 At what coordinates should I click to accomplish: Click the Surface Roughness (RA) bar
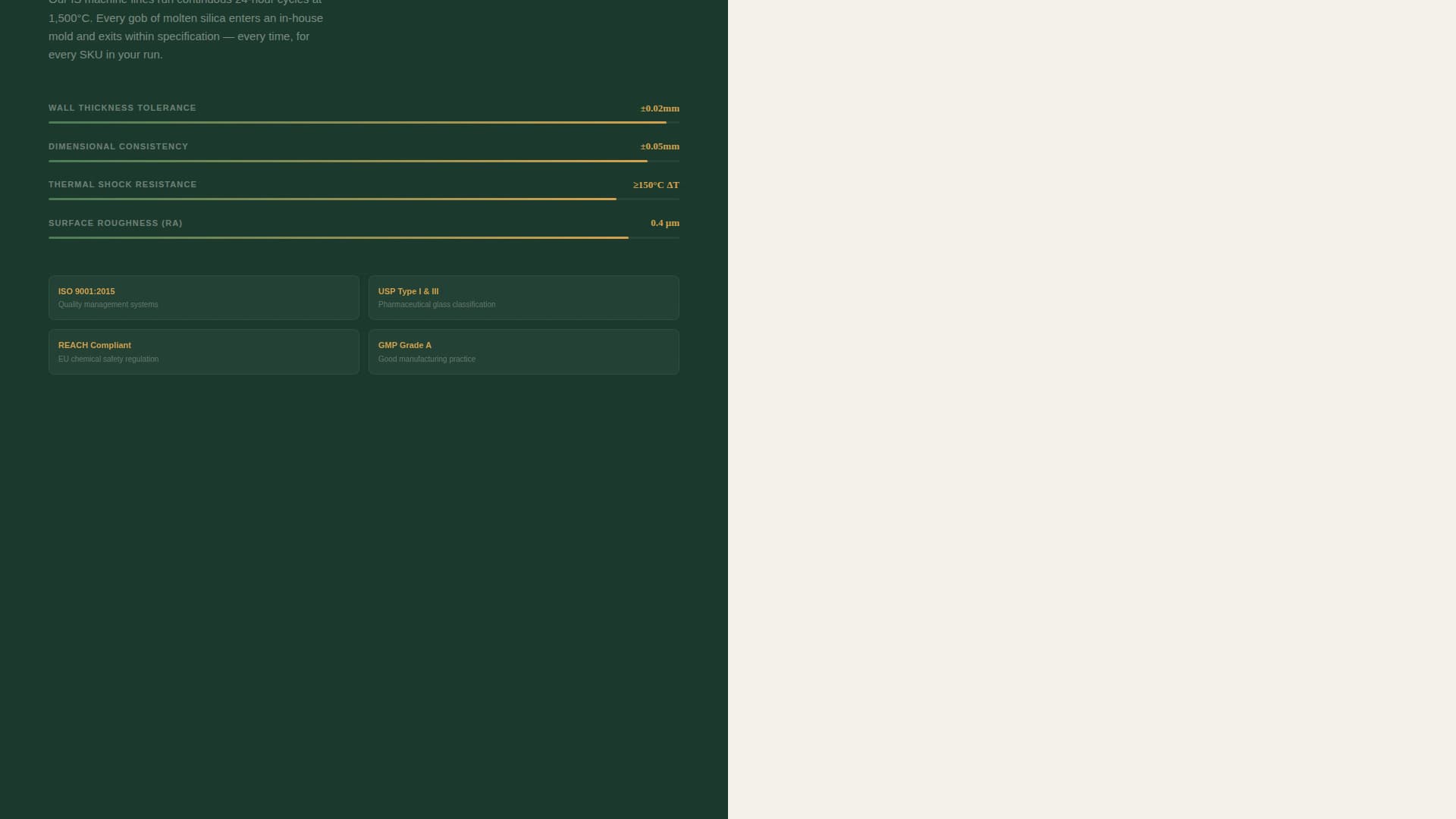click(x=363, y=237)
